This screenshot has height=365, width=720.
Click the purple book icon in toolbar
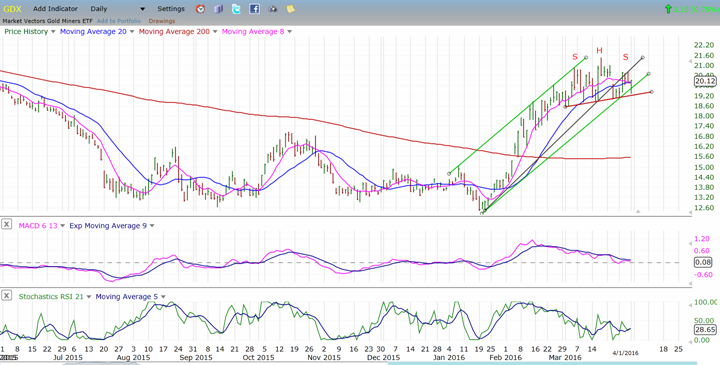click(x=218, y=9)
